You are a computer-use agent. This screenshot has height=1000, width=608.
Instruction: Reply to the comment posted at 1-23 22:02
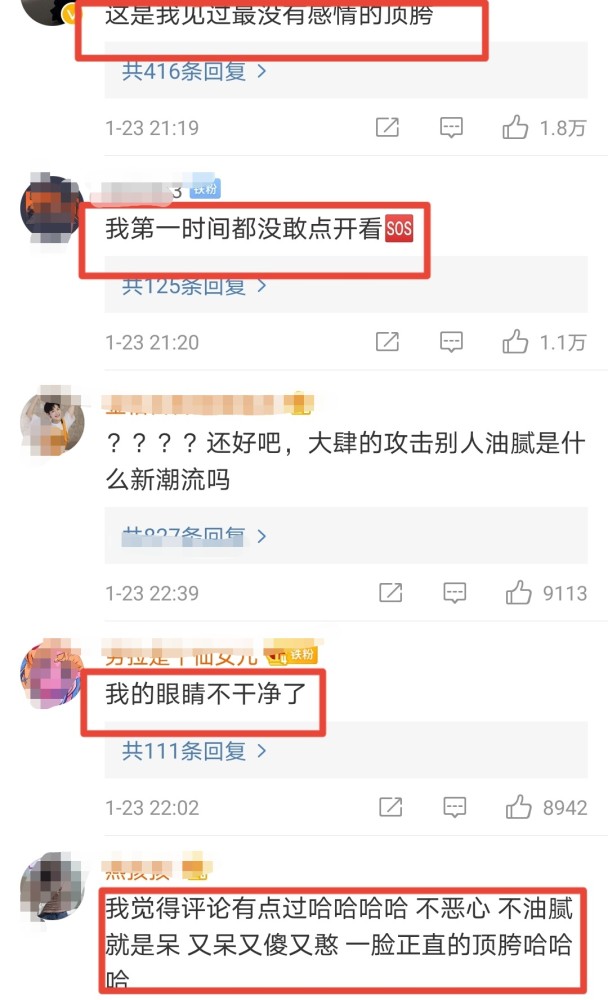[x=454, y=807]
